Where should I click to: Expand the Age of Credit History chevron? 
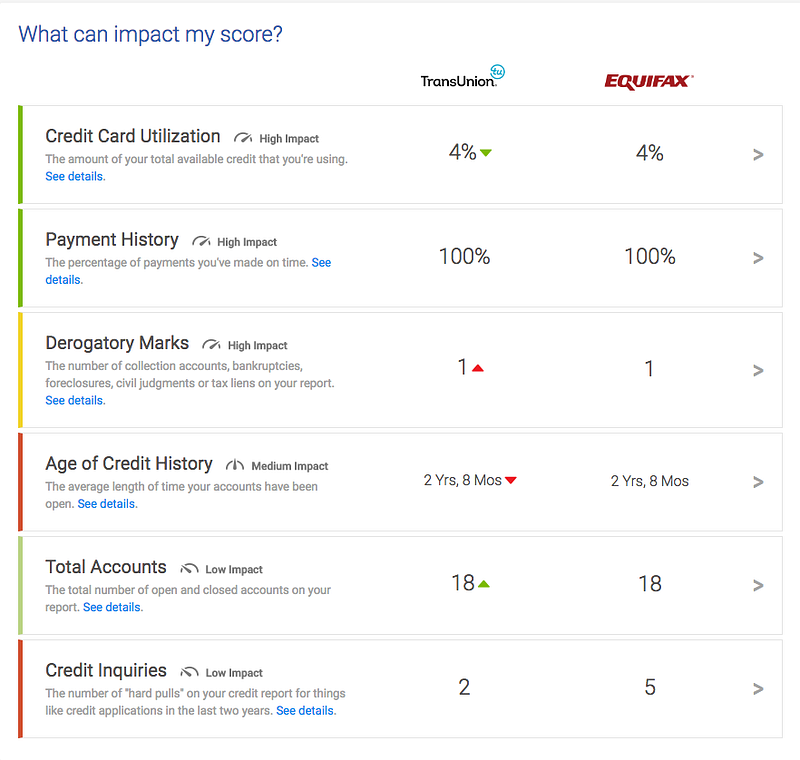[x=758, y=482]
